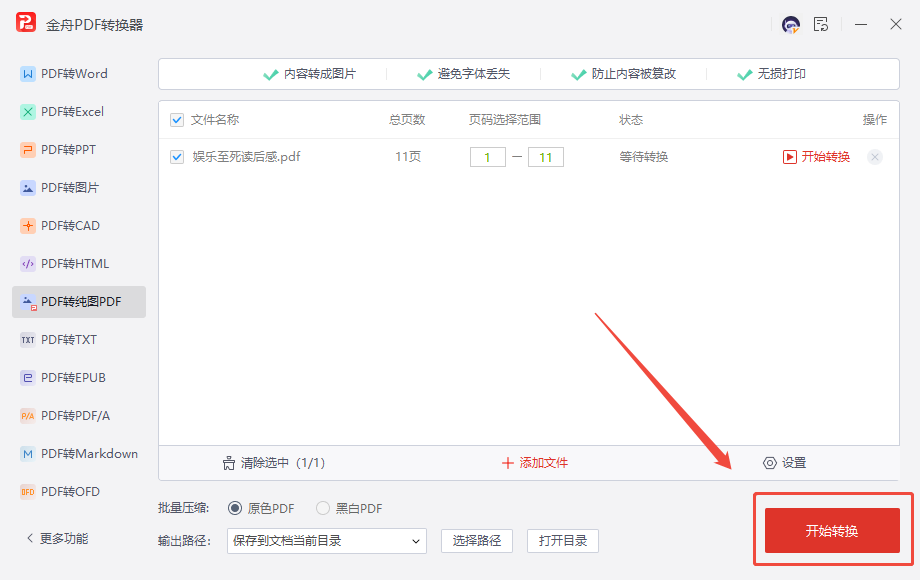
Task: Click 选择路径 button
Action: click(477, 541)
